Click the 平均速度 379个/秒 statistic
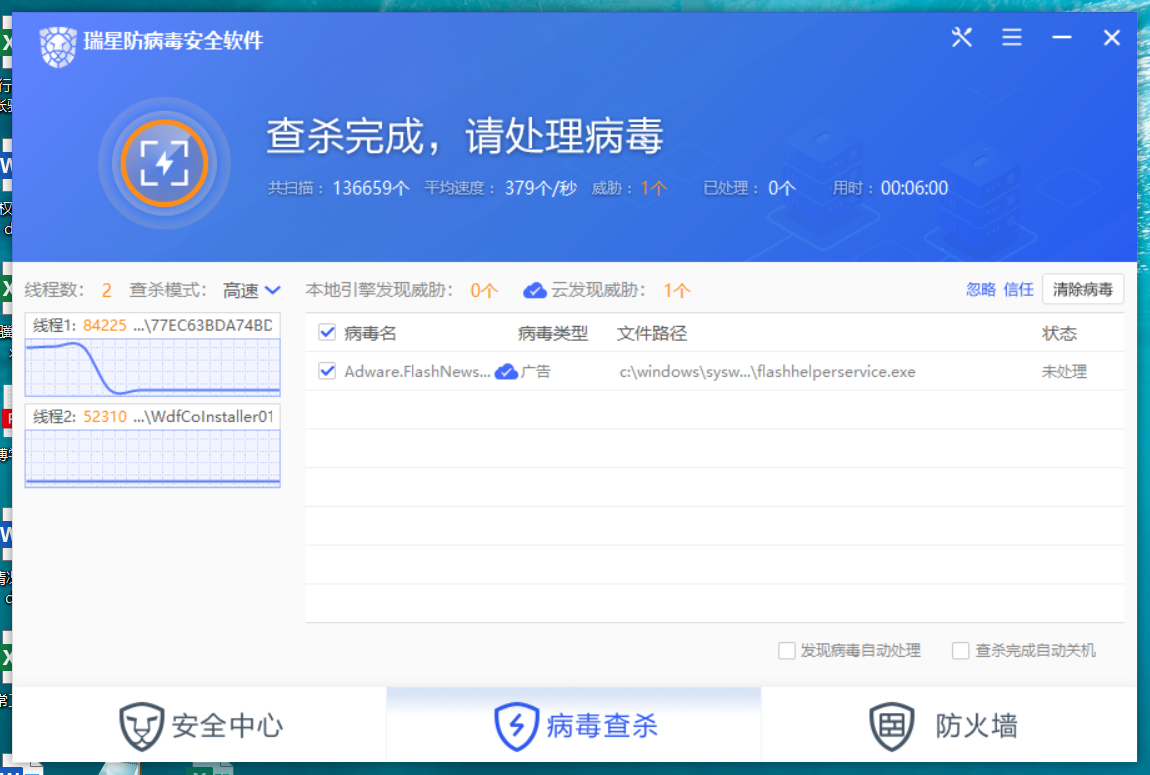This screenshot has width=1150, height=775. tap(500, 188)
